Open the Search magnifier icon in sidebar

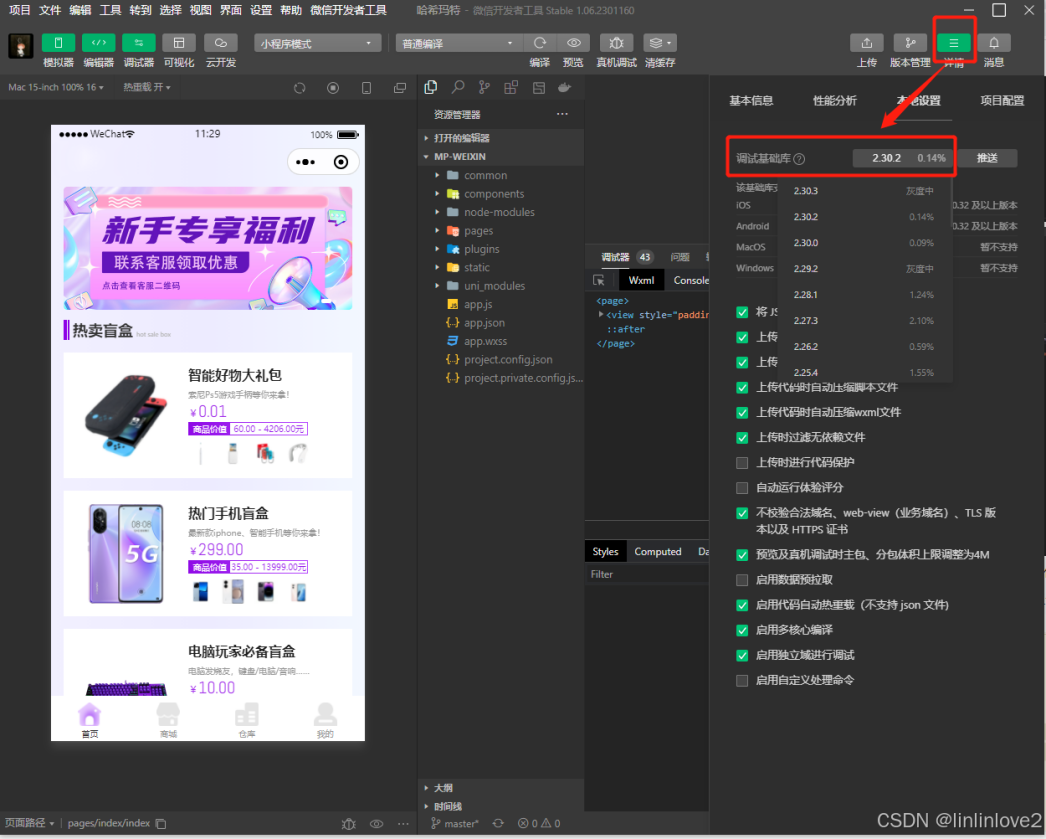click(x=458, y=87)
